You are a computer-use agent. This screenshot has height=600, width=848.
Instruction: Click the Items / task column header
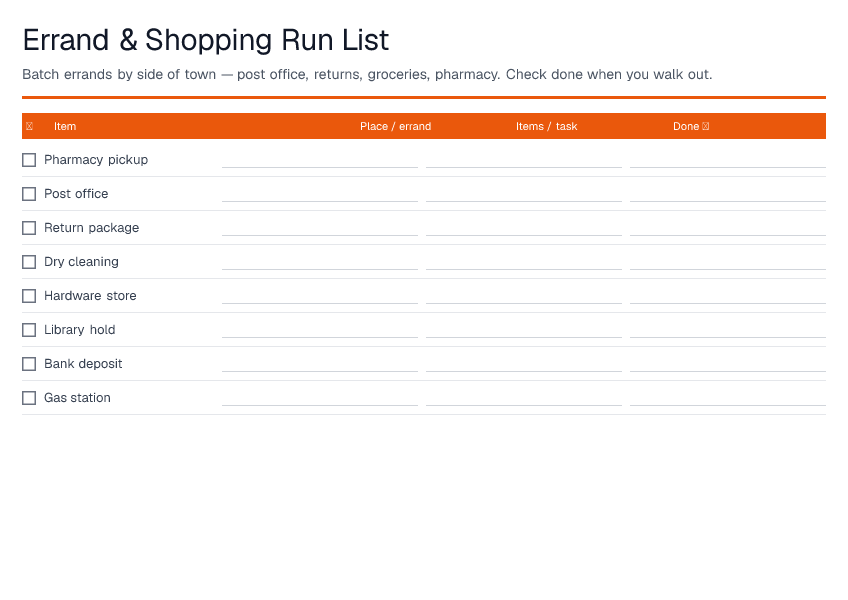[546, 127]
